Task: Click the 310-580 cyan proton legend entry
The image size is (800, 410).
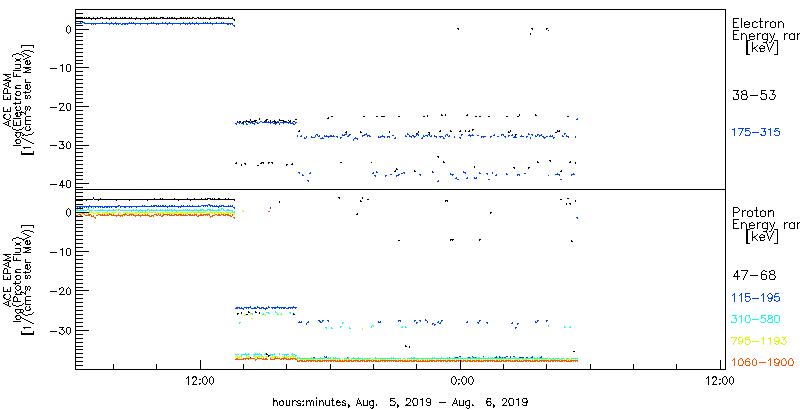Action: 756,320
